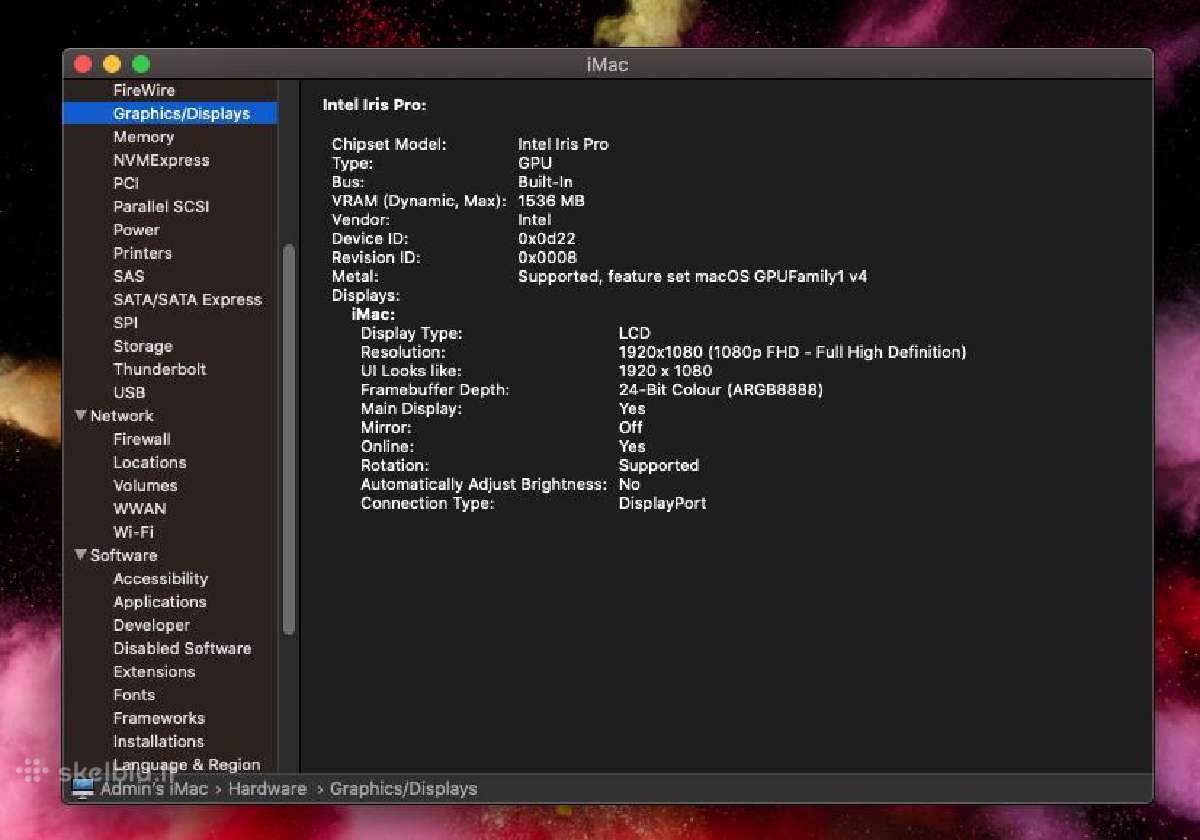Click the computer icon in path bar
Viewport: 1200px width, 840px height.
82,788
